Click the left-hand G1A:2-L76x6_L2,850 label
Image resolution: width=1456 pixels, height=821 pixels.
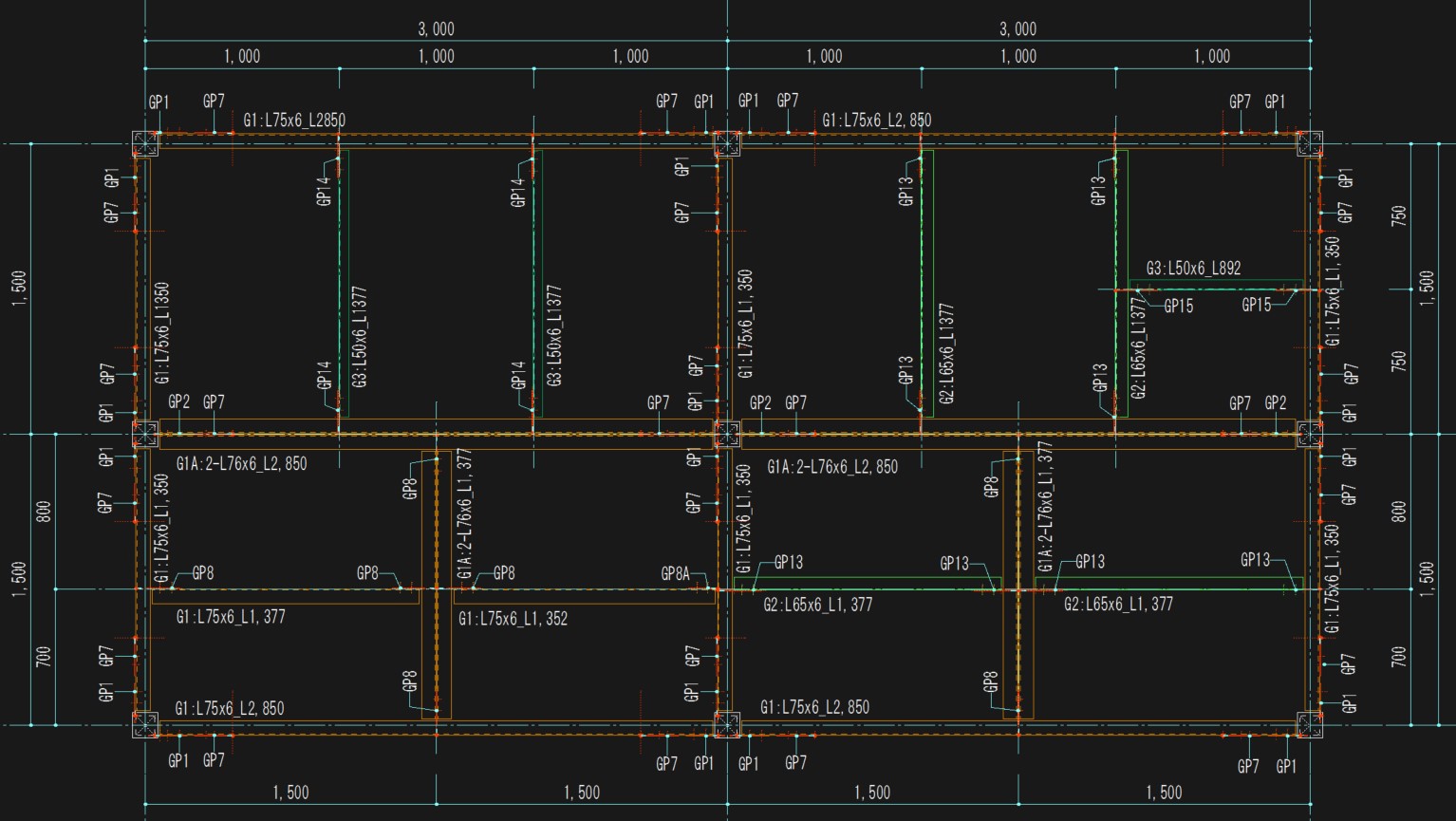pos(242,464)
